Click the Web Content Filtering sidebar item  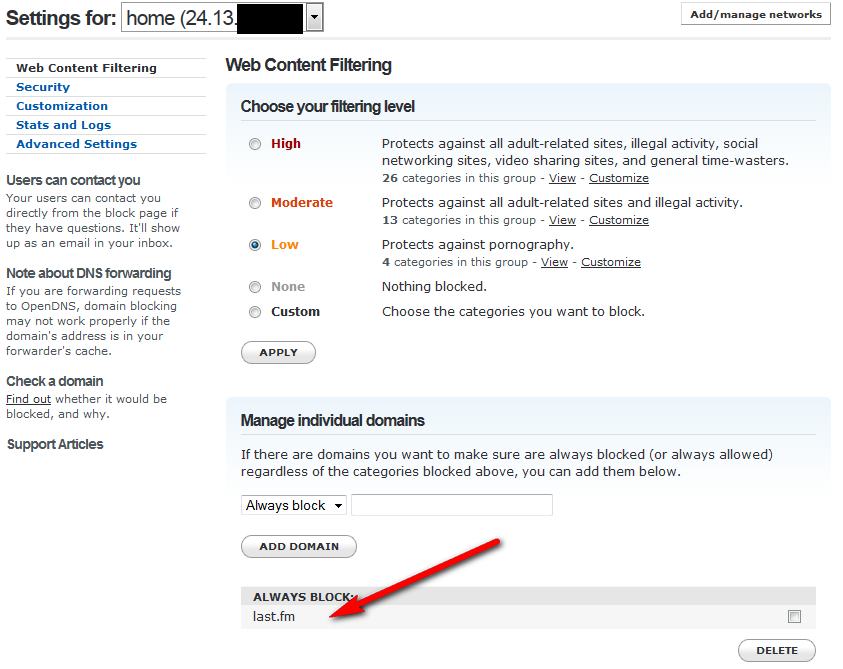point(86,68)
